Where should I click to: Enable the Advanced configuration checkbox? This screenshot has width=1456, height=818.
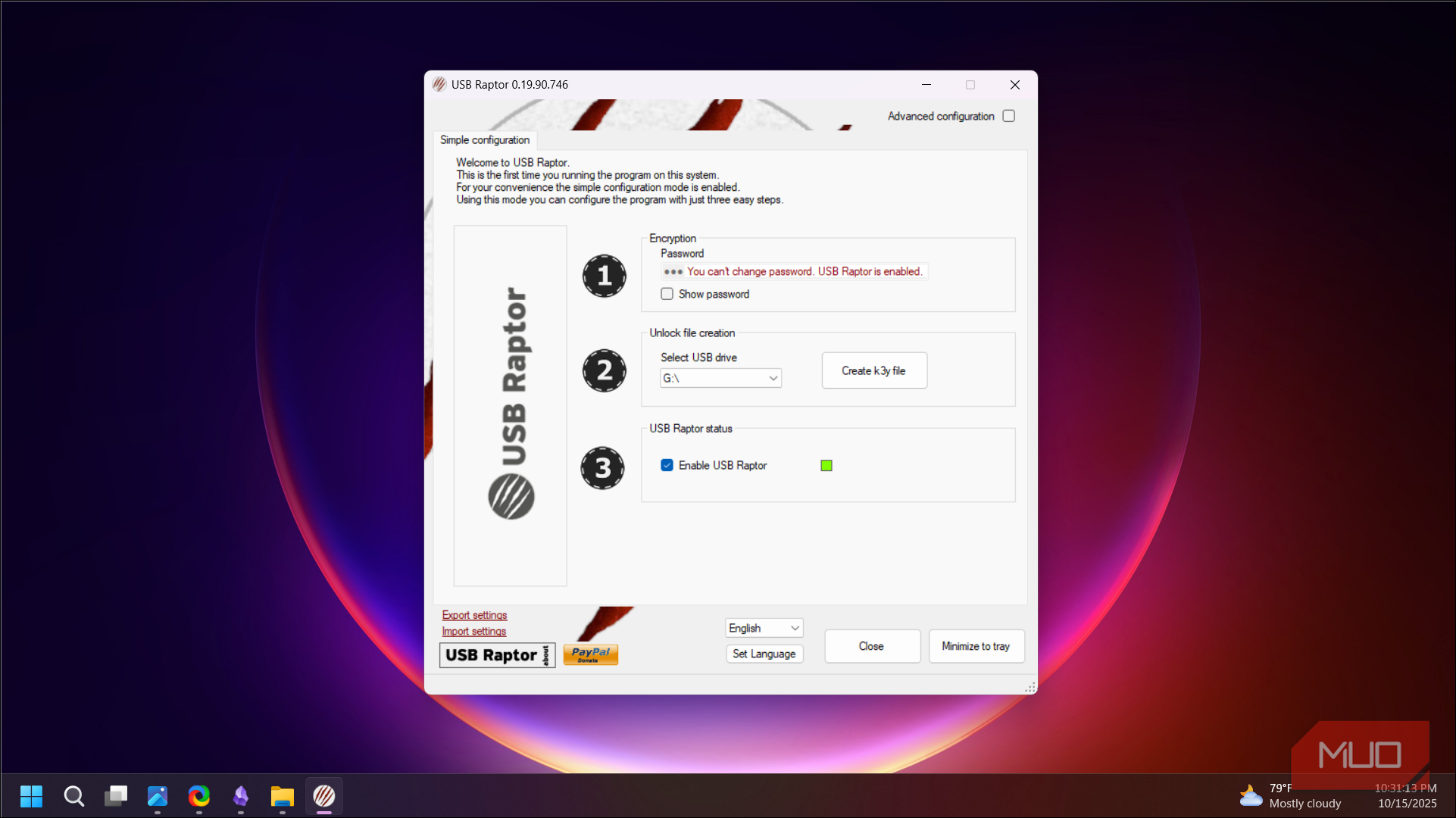pos(1008,116)
